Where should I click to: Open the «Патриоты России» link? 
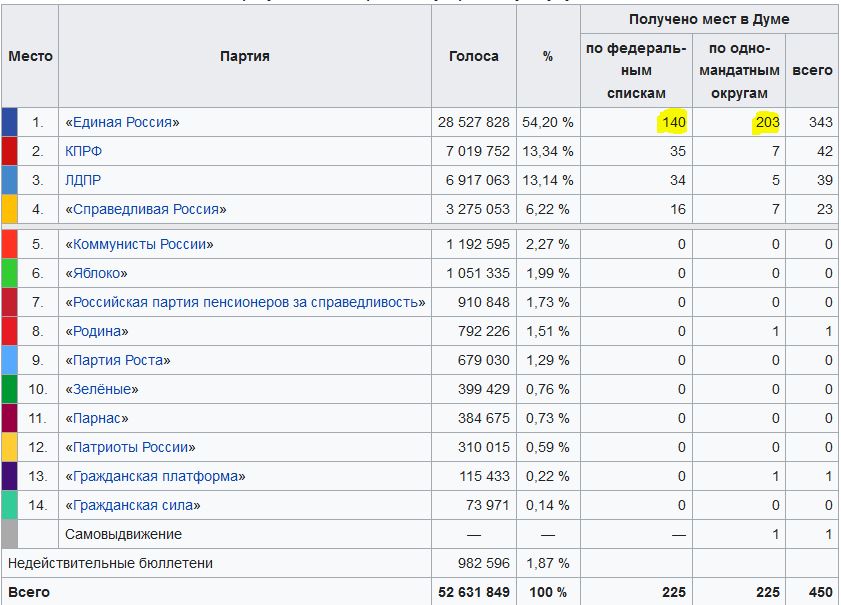130,447
